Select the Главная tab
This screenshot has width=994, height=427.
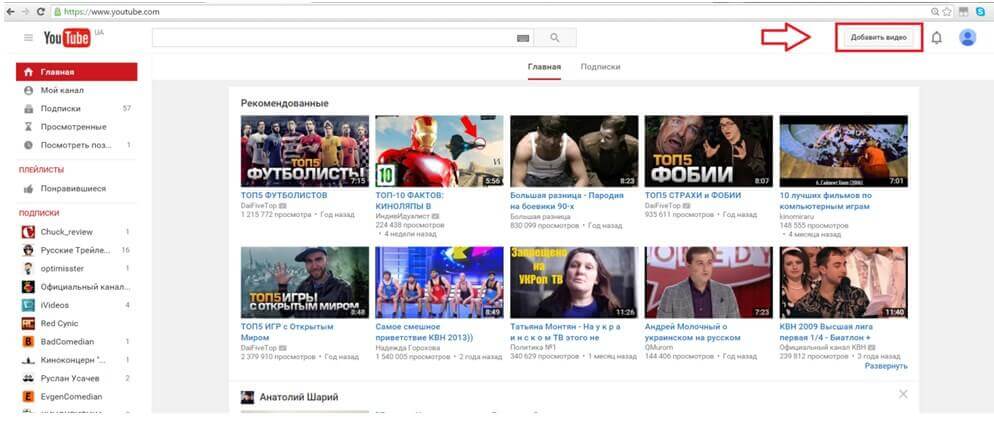click(544, 67)
